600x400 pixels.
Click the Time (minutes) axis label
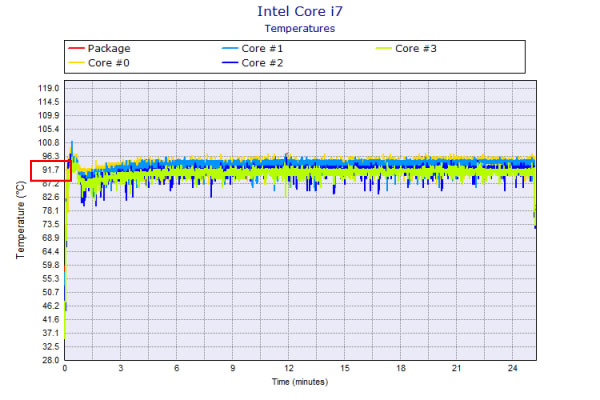click(x=300, y=382)
